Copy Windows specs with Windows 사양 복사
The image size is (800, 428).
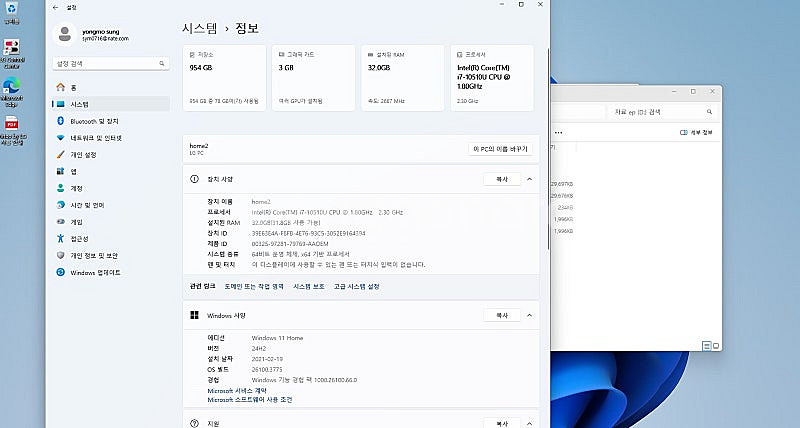click(x=502, y=315)
